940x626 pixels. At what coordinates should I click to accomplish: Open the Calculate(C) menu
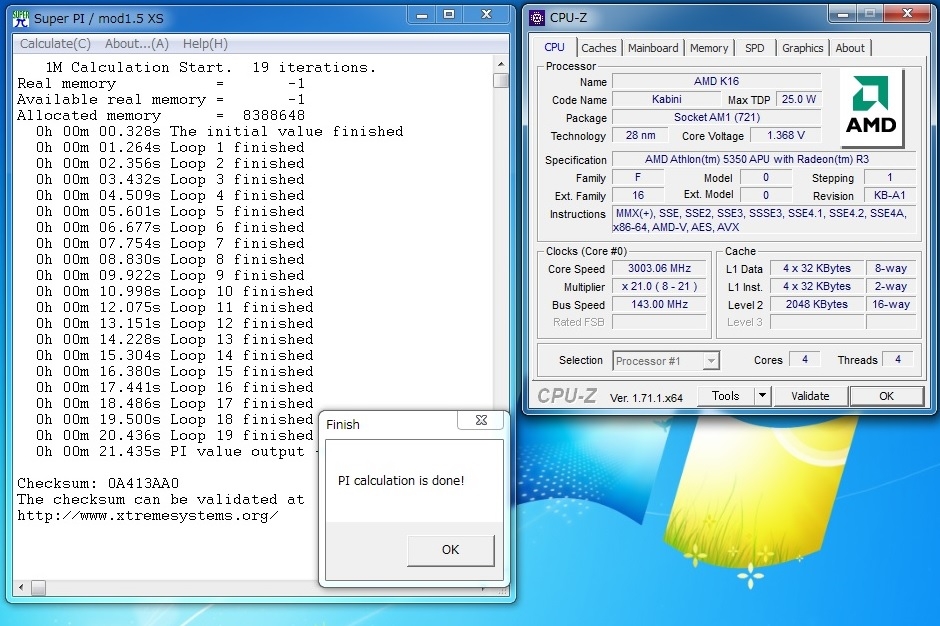55,44
